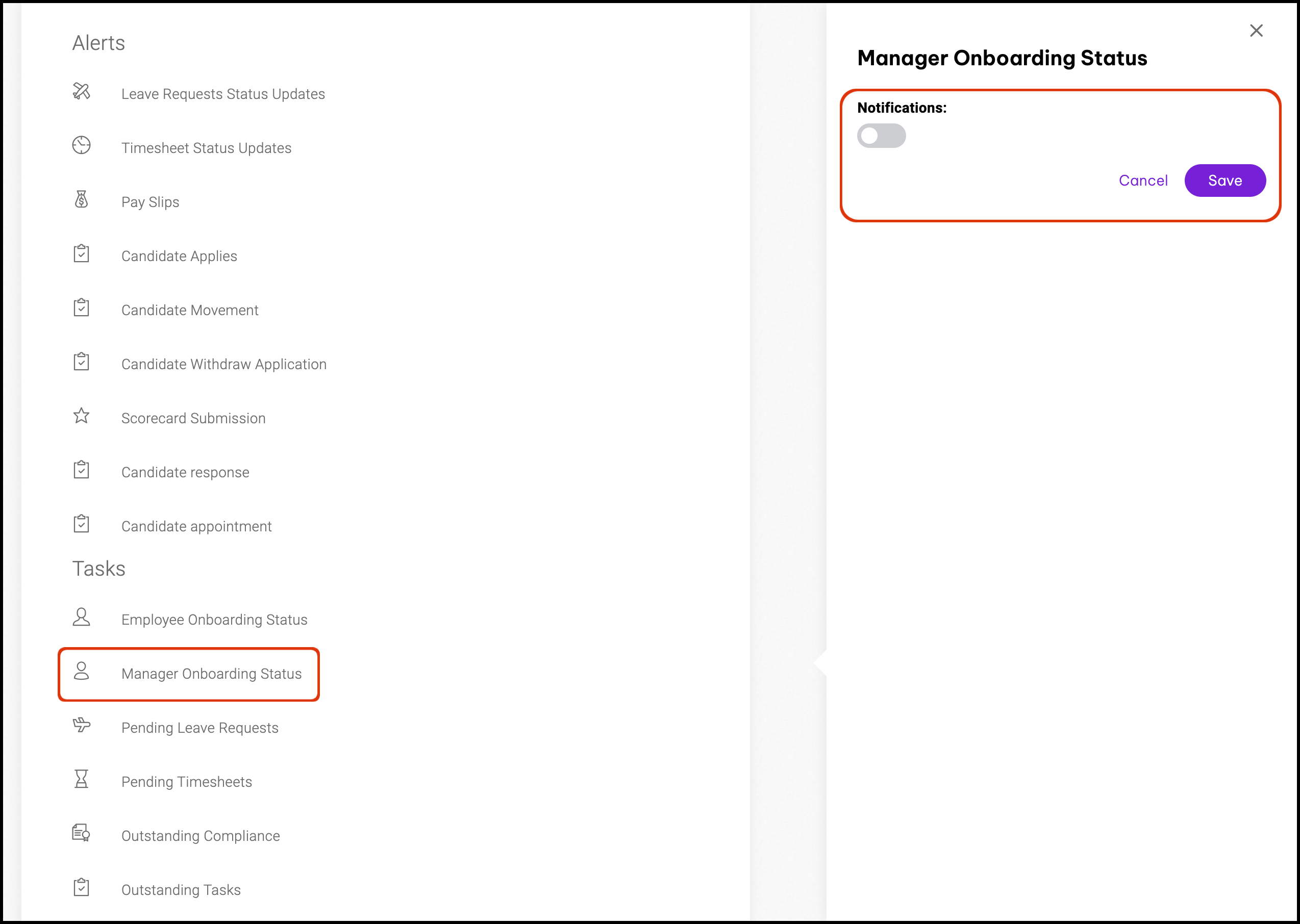This screenshot has height=924, width=1300.
Task: Close the Manager Onboarding Status panel
Action: pyautogui.click(x=1256, y=31)
